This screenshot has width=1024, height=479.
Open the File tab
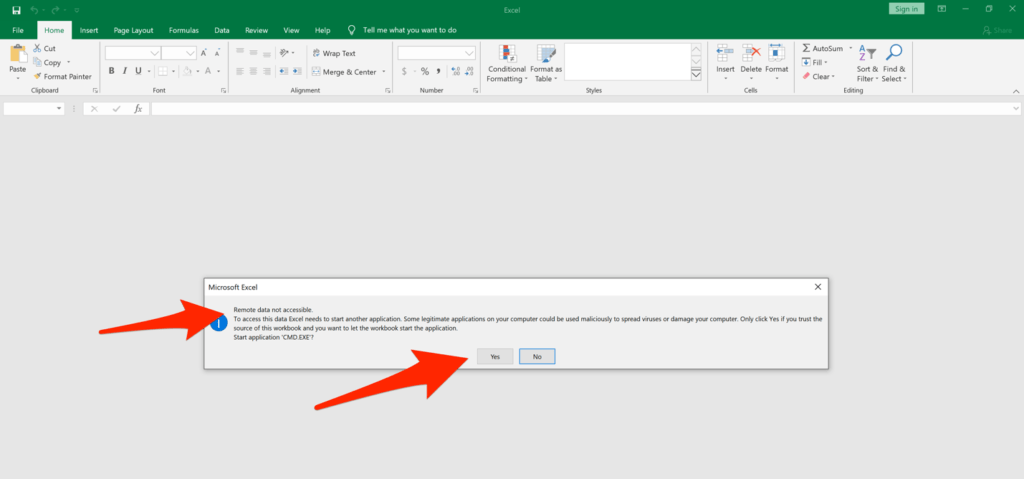point(18,30)
